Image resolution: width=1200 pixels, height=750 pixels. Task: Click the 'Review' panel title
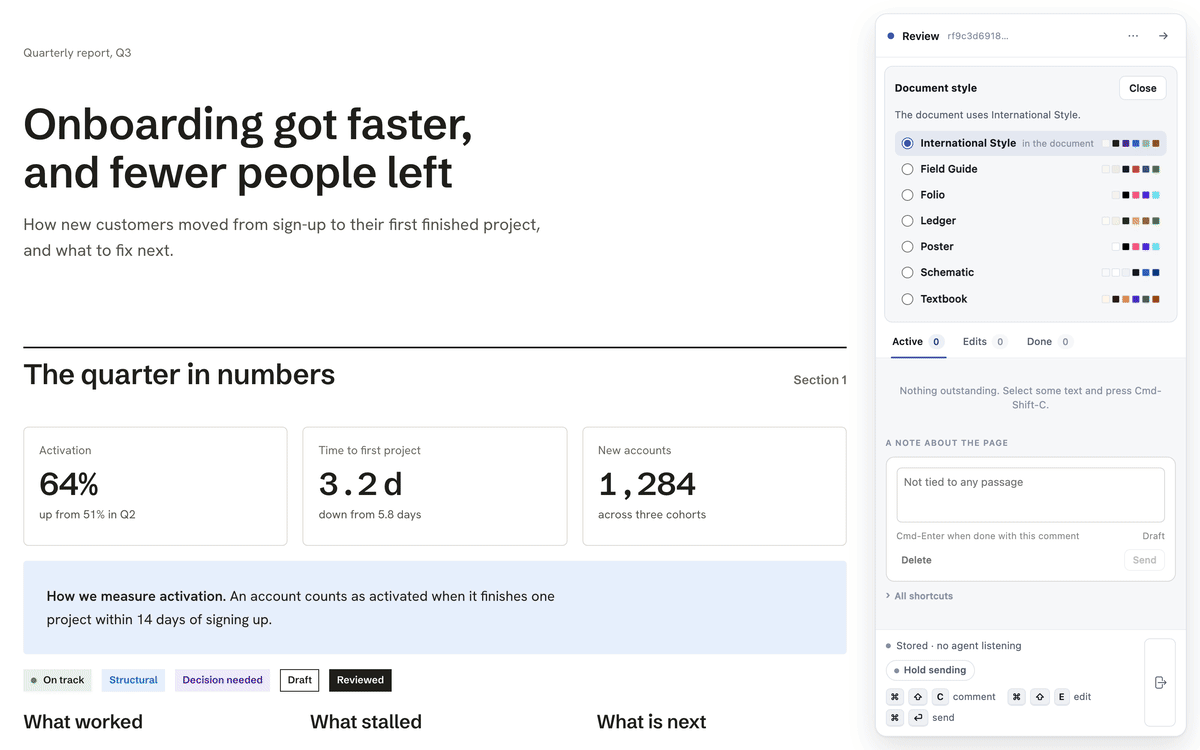click(x=920, y=36)
